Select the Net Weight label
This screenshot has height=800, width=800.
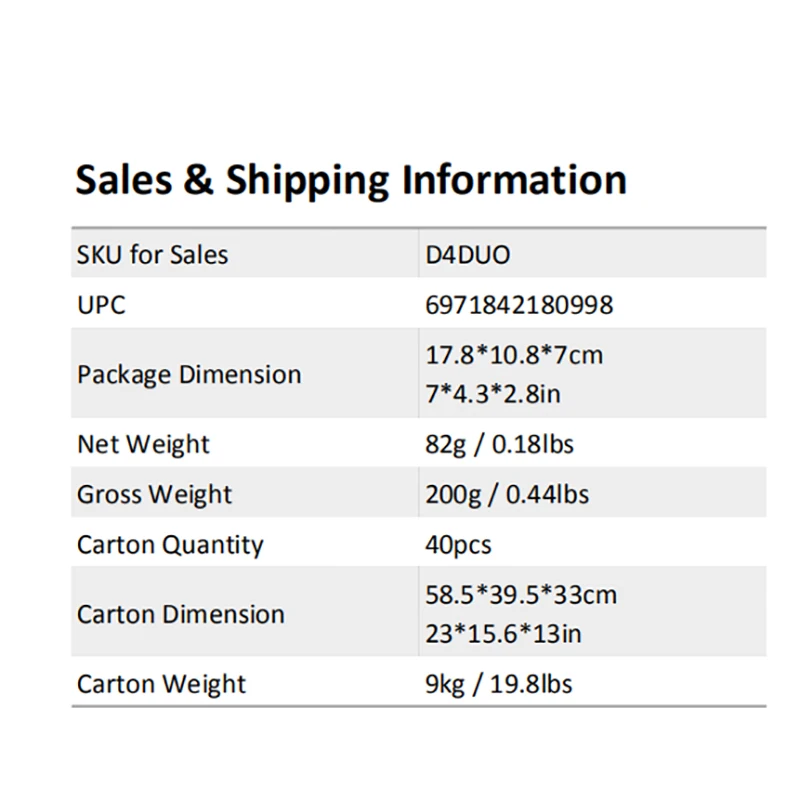143,444
